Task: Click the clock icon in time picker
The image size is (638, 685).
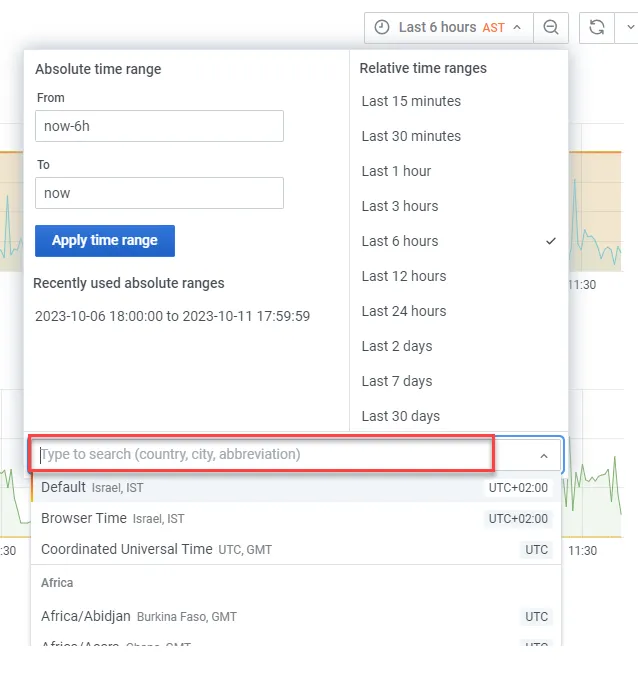Action: [x=382, y=27]
